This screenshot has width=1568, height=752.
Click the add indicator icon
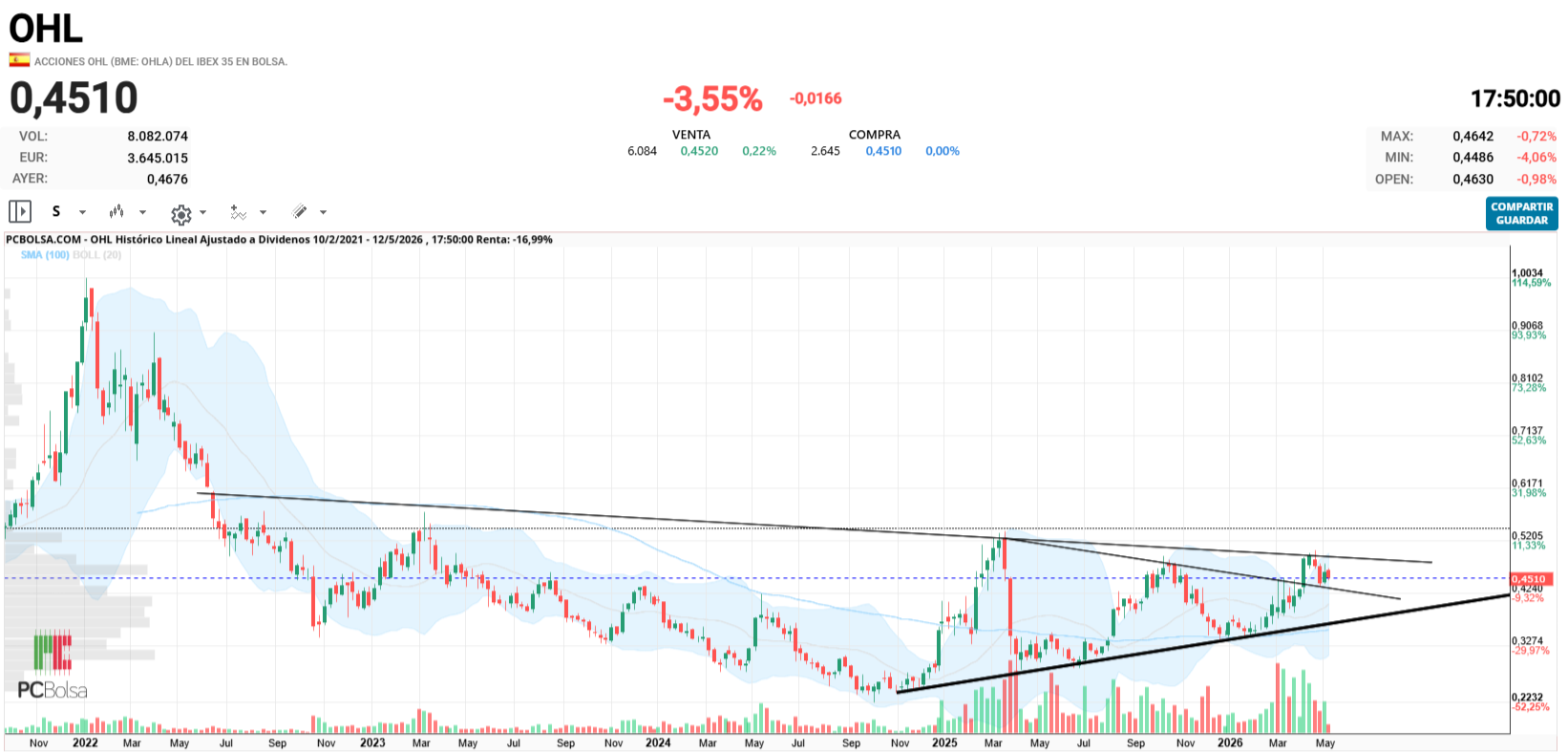238,212
